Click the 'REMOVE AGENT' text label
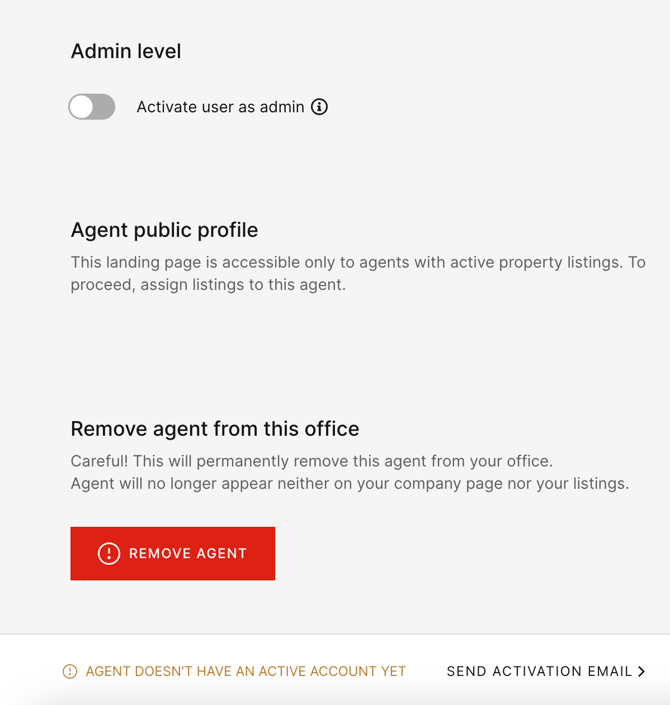Image resolution: width=670 pixels, height=705 pixels. 188,553
